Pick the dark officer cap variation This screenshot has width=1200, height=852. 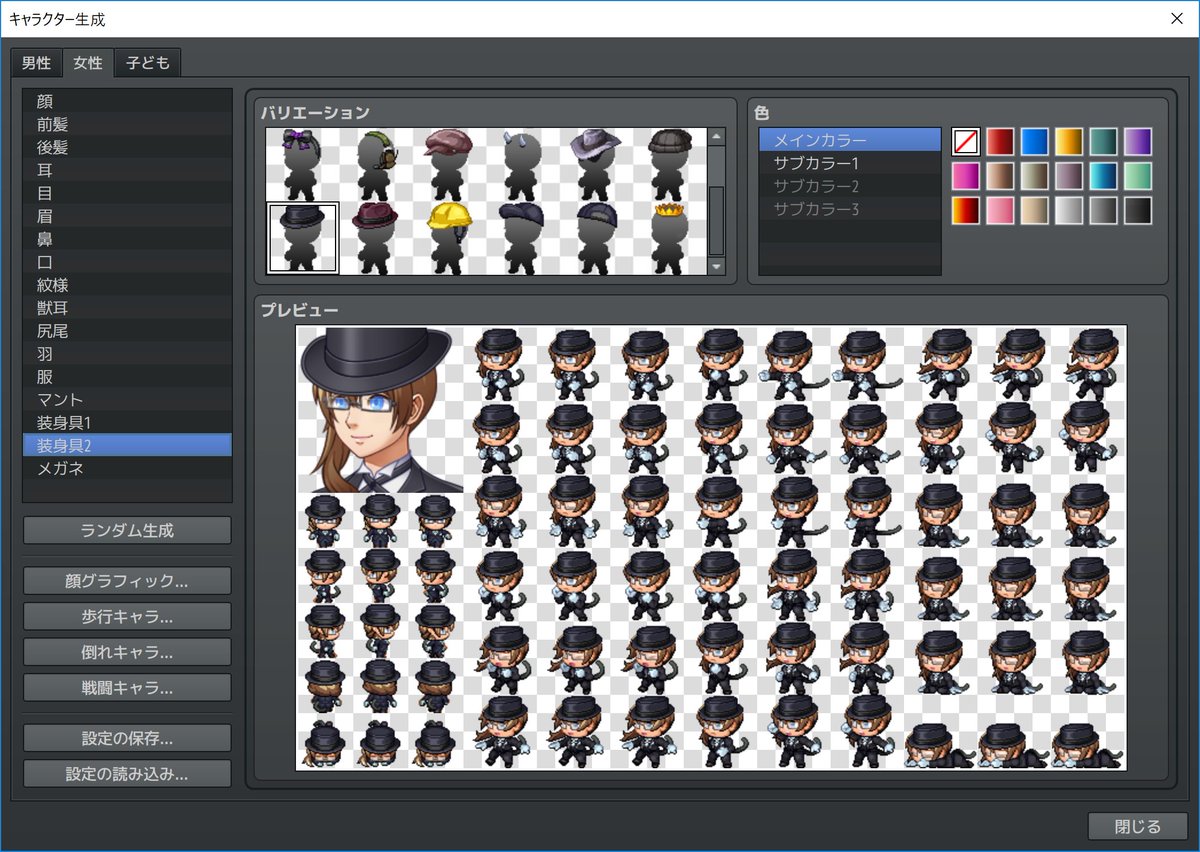click(595, 237)
